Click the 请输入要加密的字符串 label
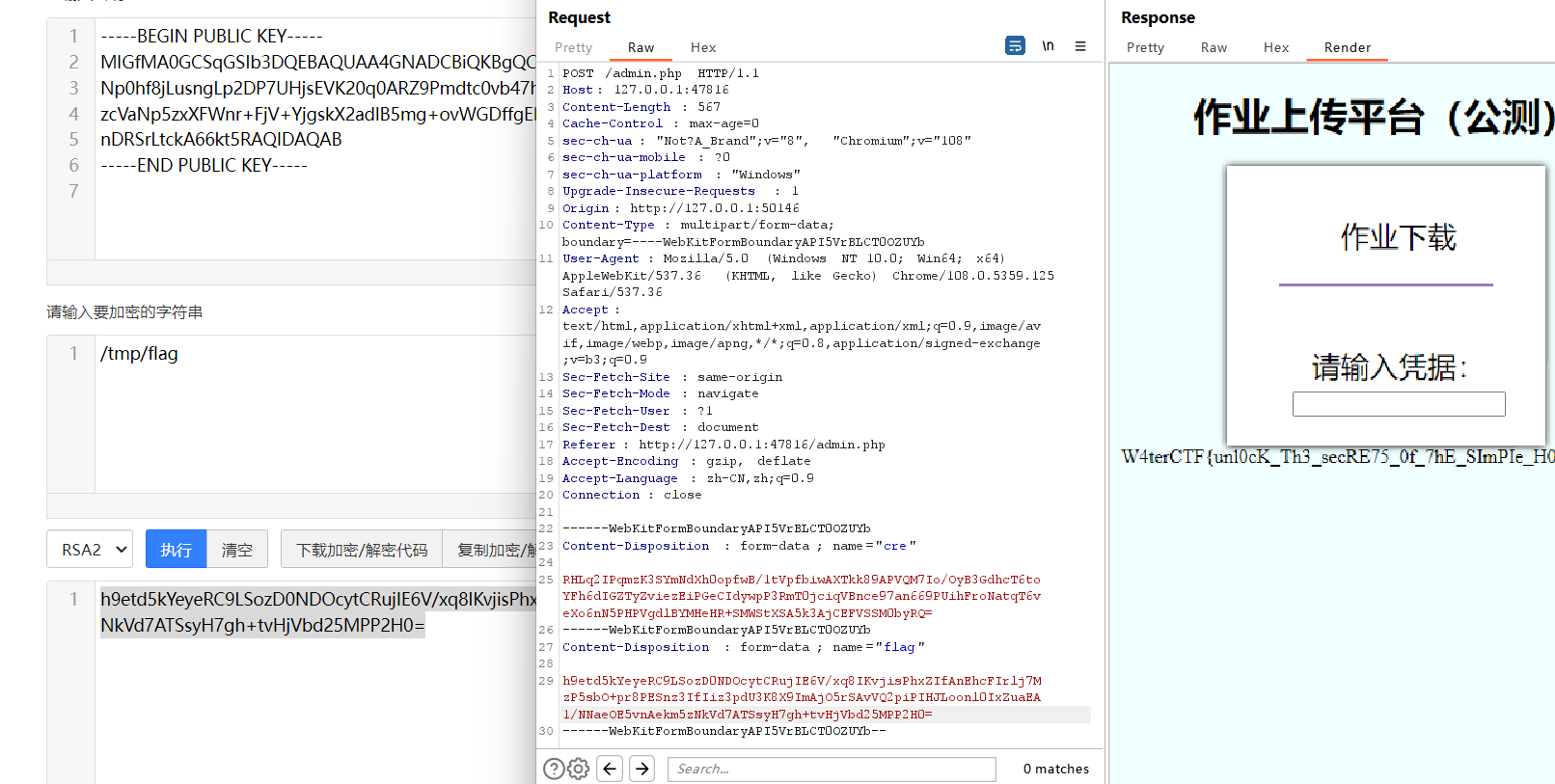 [124, 312]
